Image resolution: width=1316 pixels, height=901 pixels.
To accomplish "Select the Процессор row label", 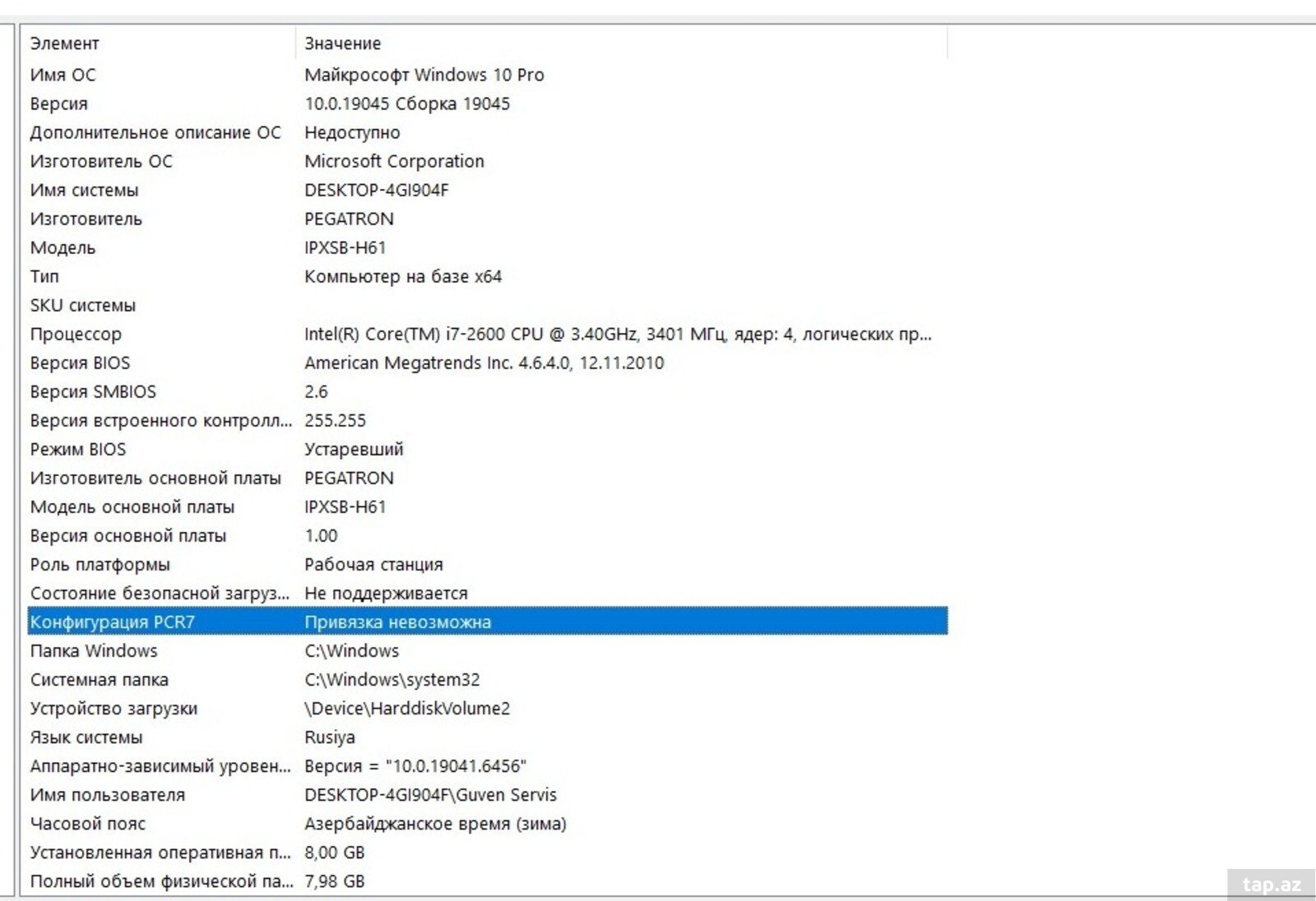I will [76, 334].
